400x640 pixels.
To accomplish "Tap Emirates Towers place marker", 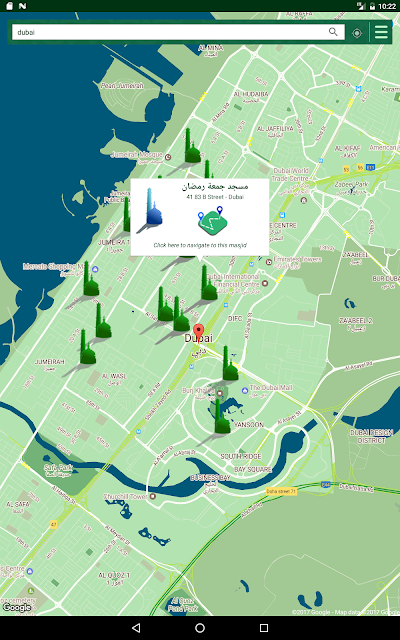I will [269, 262].
